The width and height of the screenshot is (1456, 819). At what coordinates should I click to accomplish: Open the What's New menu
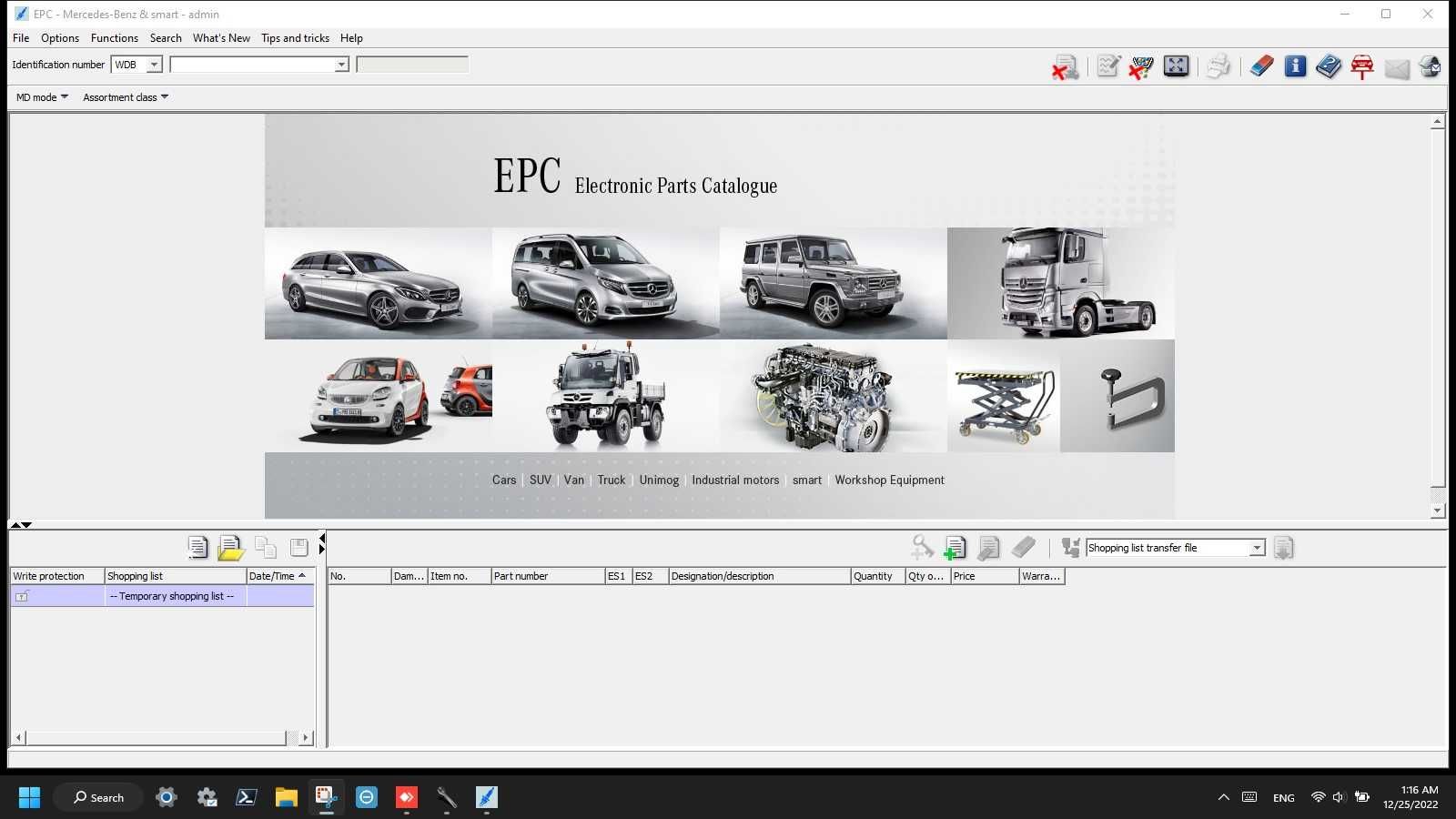(x=221, y=38)
